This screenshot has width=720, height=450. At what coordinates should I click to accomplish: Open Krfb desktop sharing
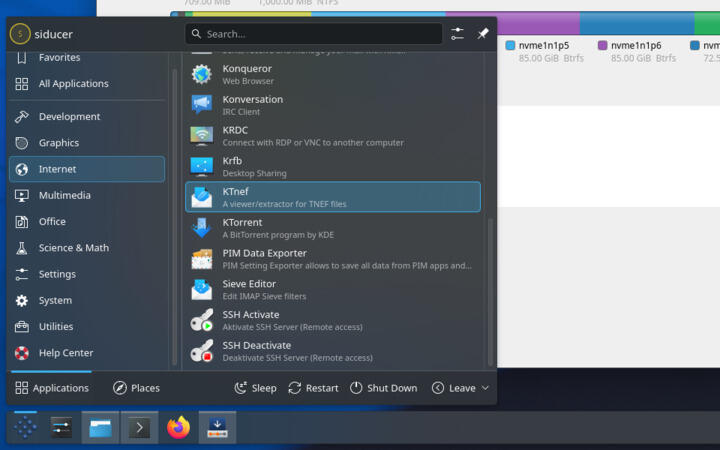click(333, 167)
